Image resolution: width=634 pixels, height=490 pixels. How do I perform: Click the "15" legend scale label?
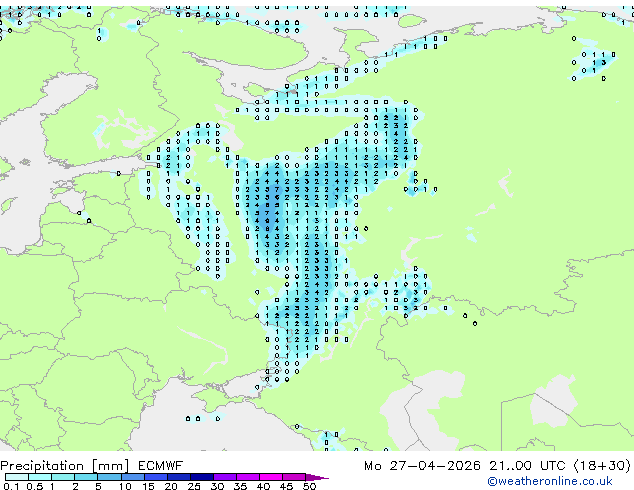click(148, 486)
